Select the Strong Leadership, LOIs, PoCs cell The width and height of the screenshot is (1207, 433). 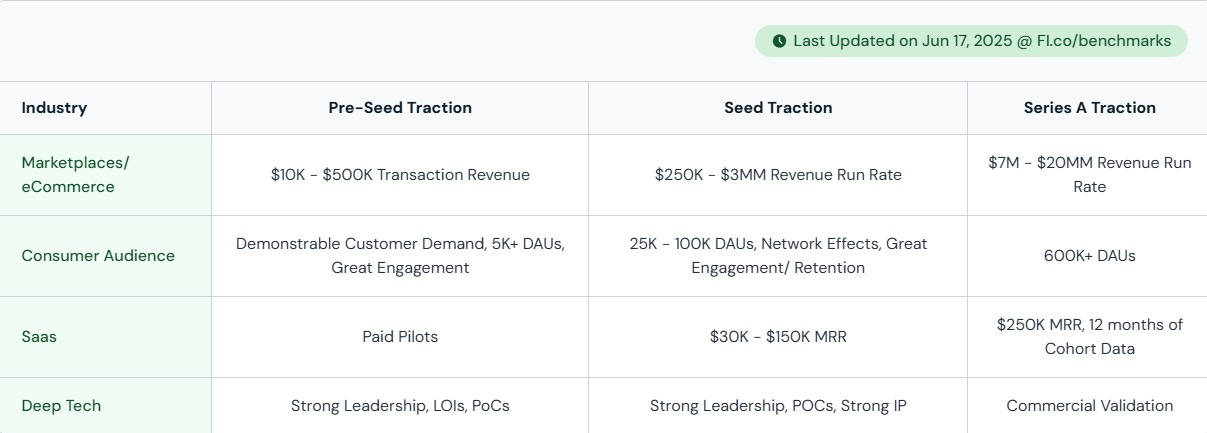400,406
